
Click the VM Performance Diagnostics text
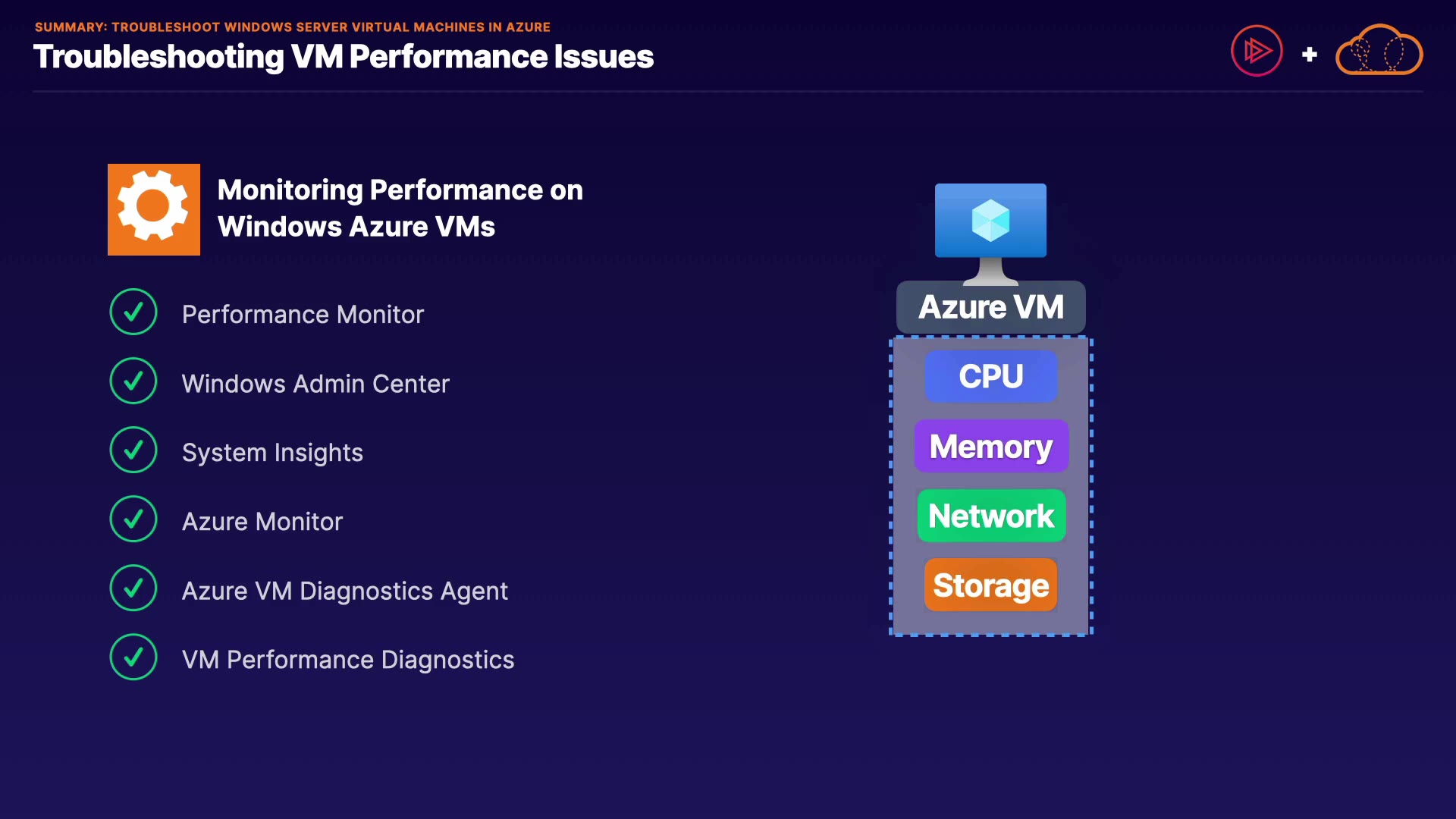(x=347, y=660)
